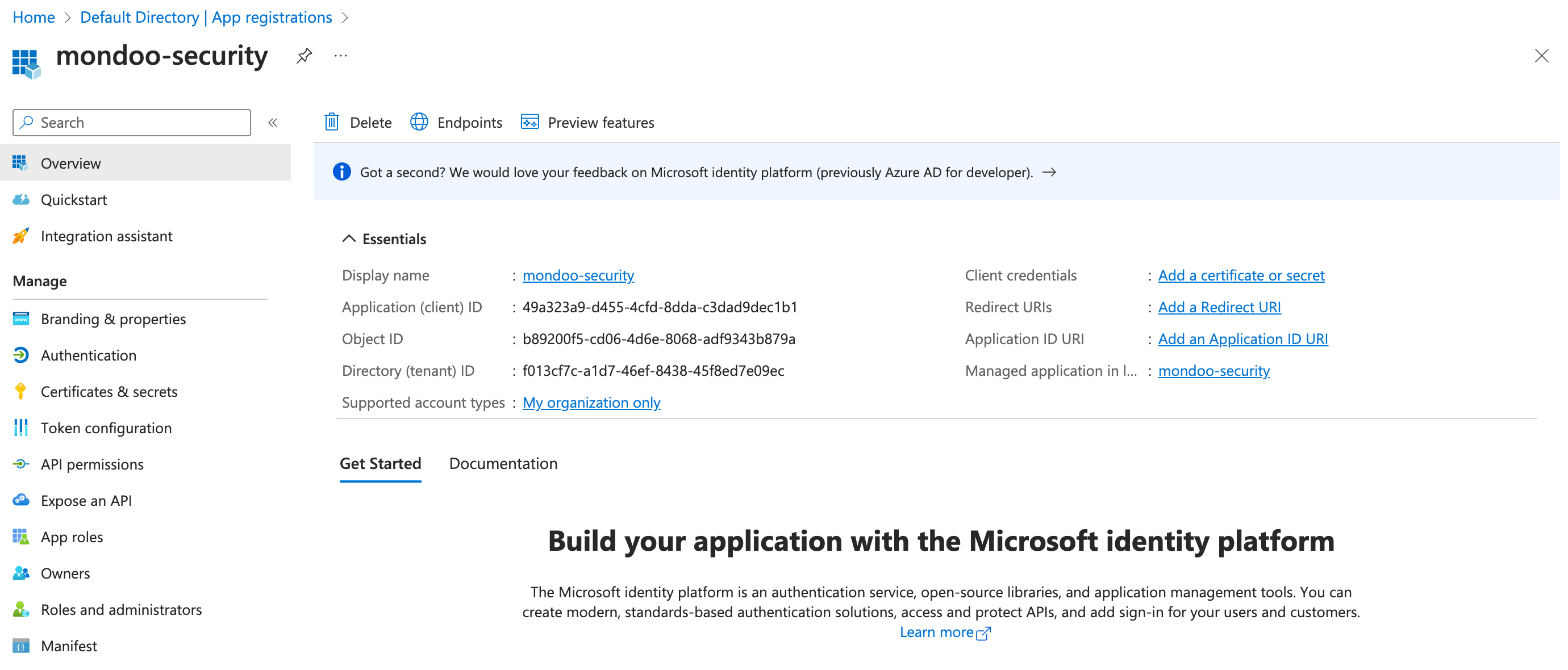The image size is (1568, 670).
Task: Switch to the Documentation tab
Action: click(x=503, y=463)
